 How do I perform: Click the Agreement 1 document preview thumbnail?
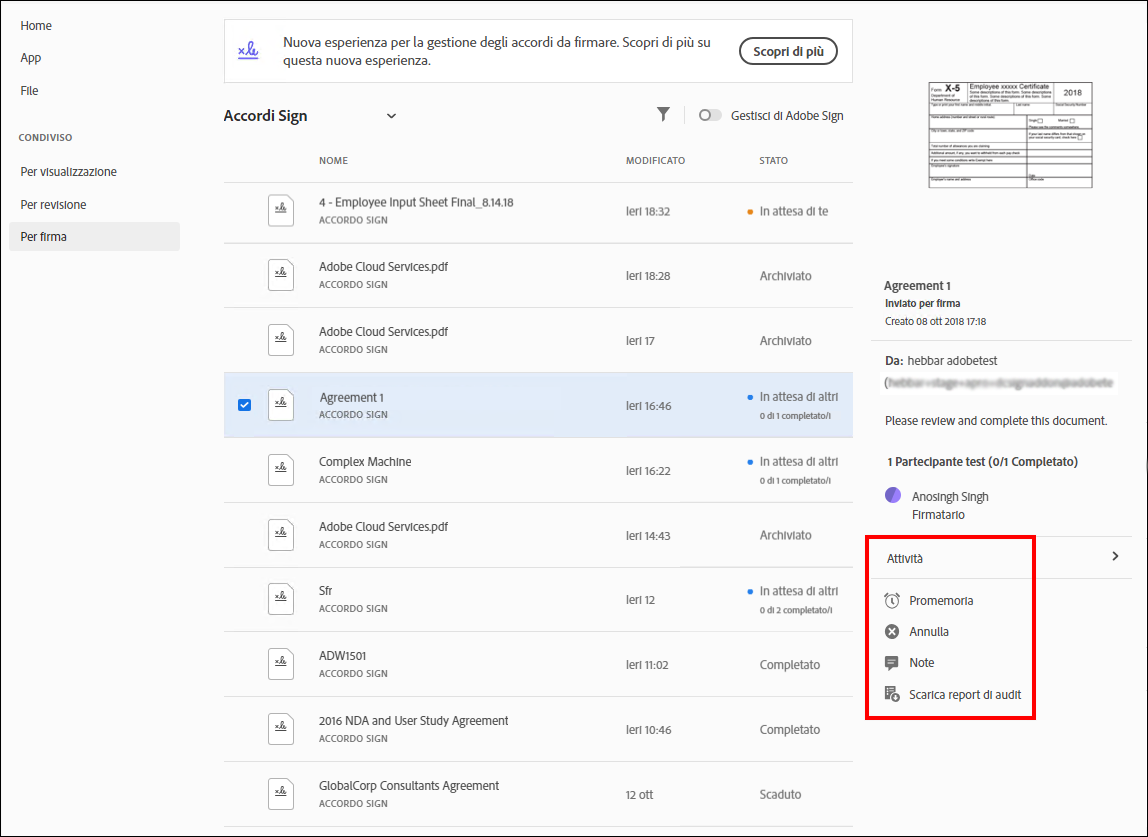[x=1010, y=135]
